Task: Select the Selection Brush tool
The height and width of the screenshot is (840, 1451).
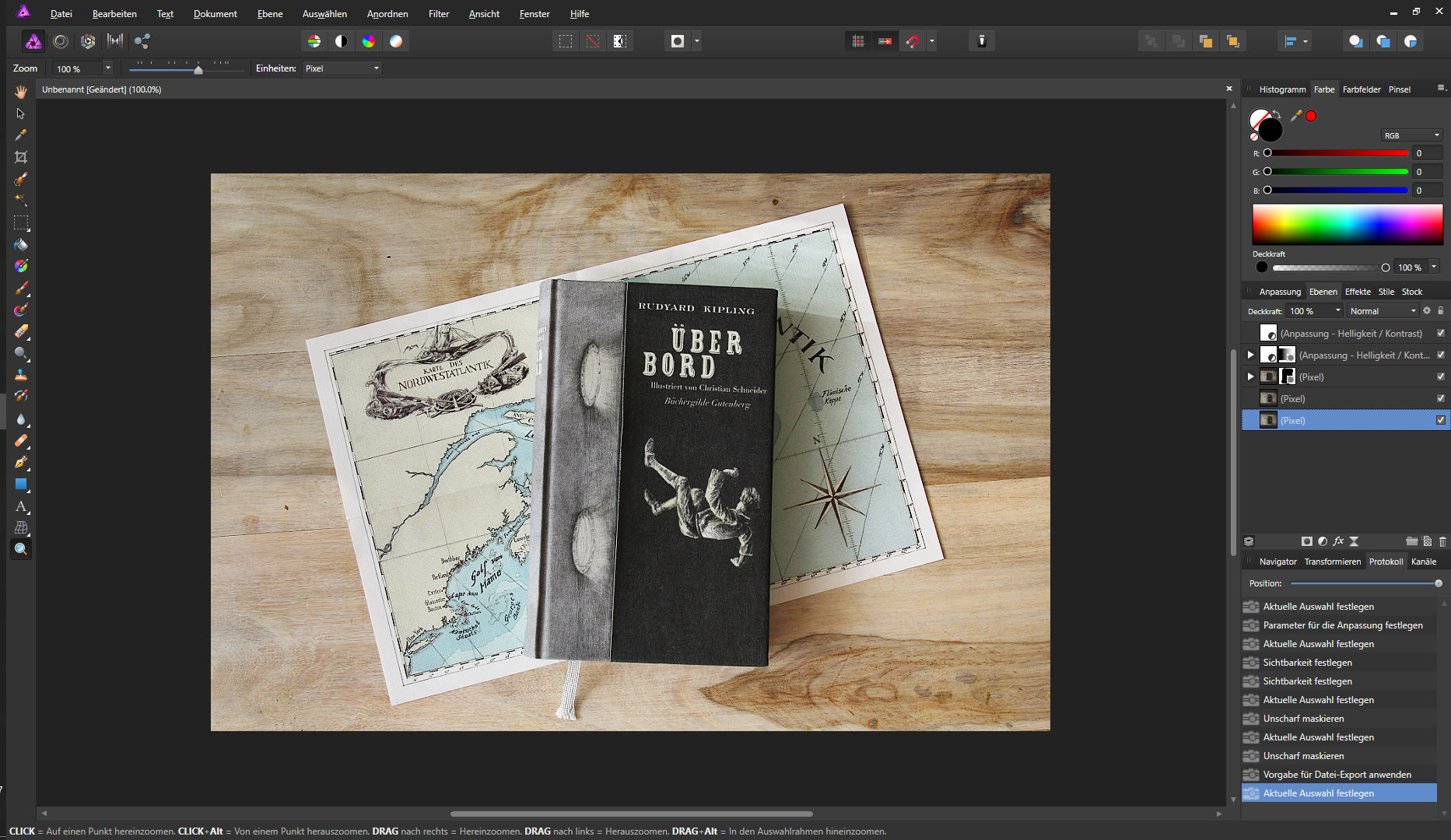Action: pos(21,179)
